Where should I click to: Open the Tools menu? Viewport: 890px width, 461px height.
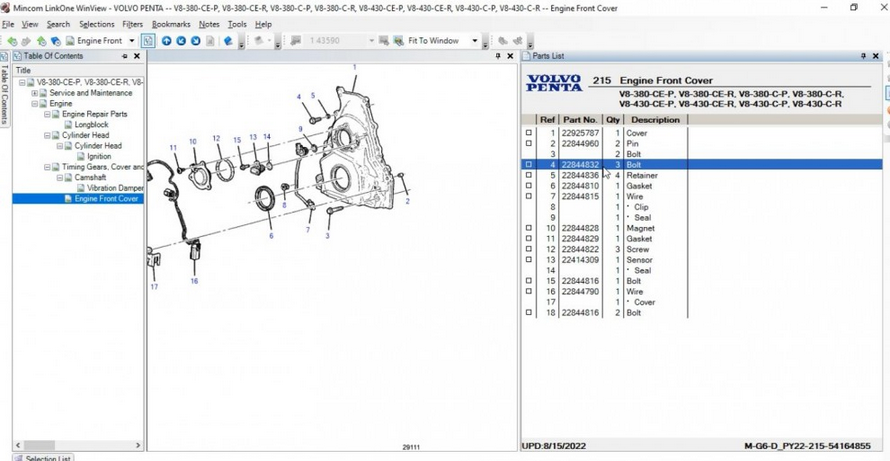(x=237, y=24)
